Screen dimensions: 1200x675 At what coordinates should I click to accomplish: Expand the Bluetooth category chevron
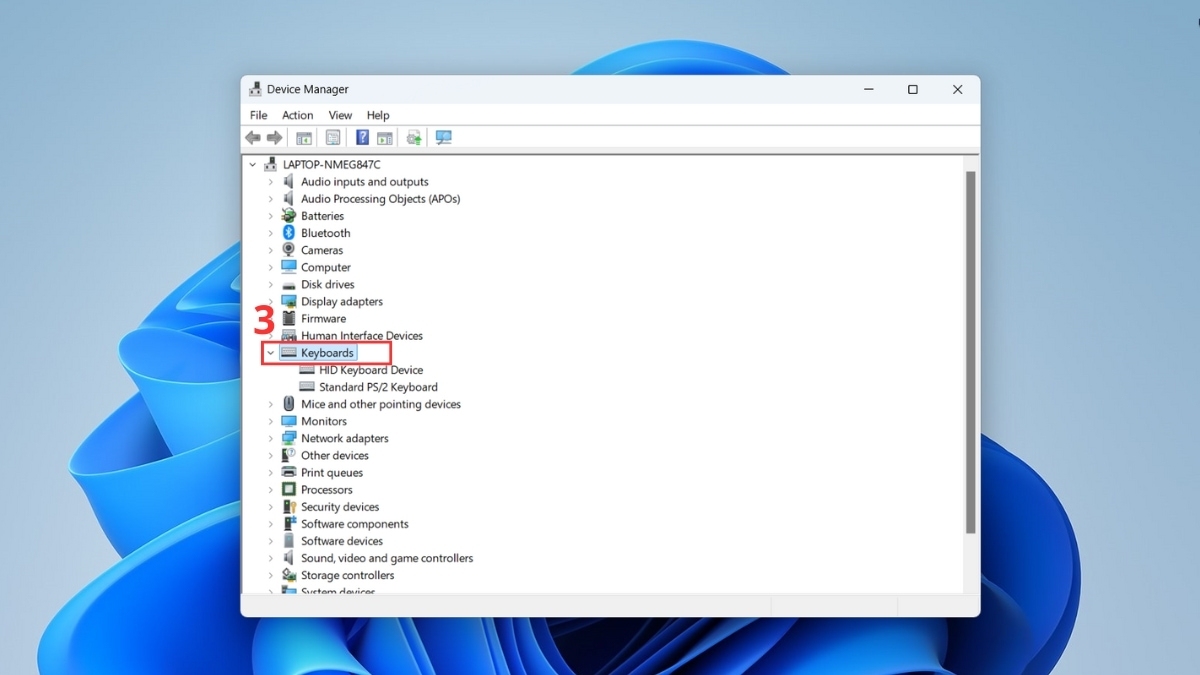coord(269,232)
